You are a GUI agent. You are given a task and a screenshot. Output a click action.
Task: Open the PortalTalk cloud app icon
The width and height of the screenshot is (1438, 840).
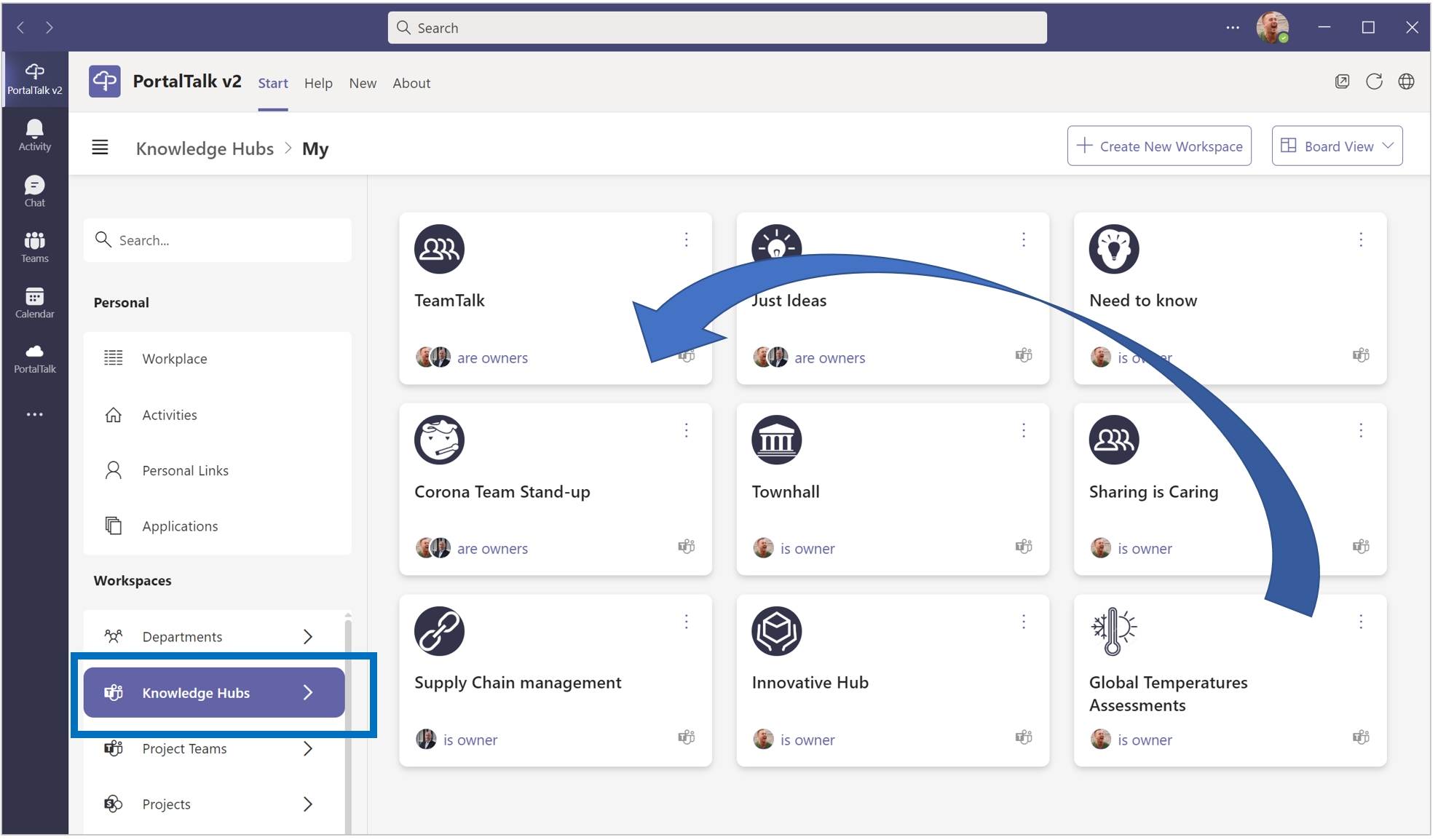click(34, 359)
